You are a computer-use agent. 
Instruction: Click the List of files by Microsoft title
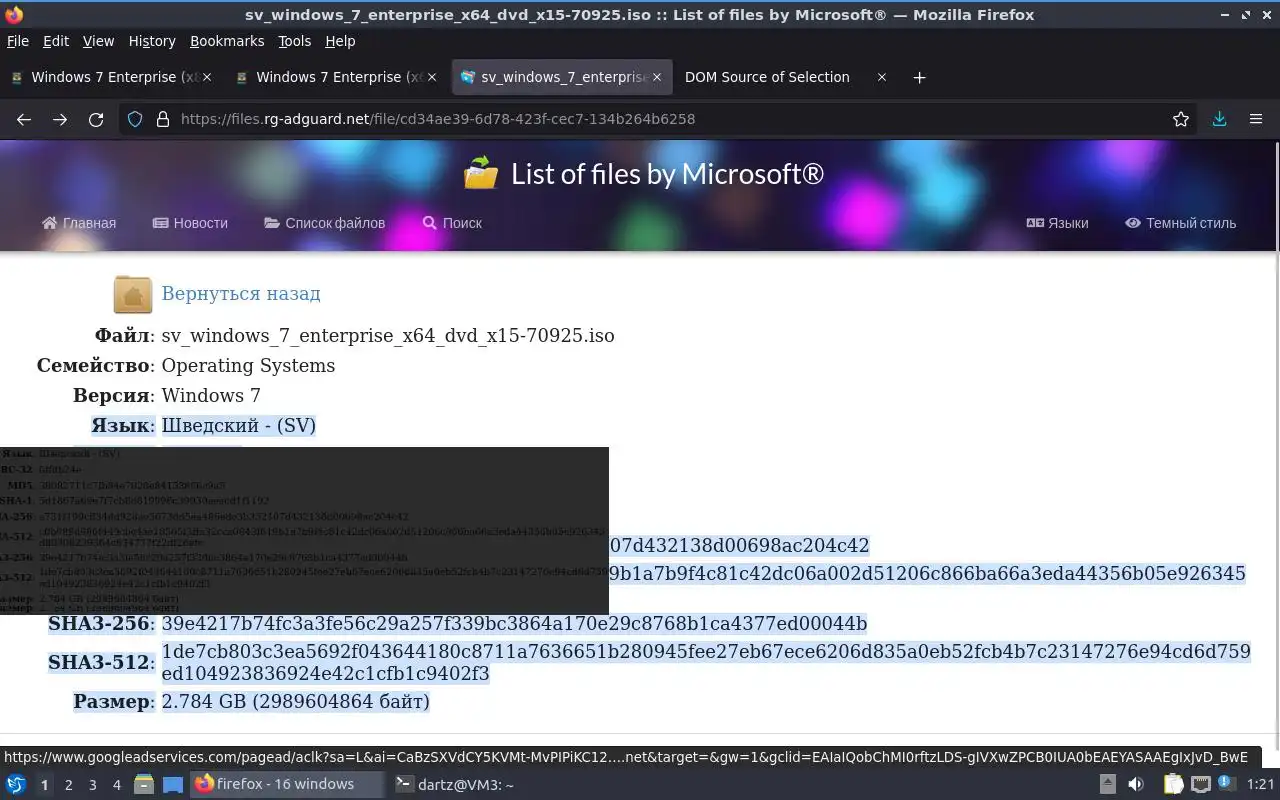(667, 173)
